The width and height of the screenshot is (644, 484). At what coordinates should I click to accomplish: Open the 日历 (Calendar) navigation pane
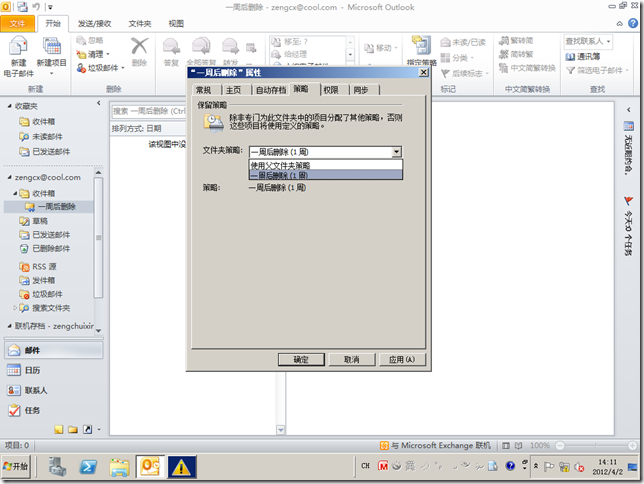(30, 370)
